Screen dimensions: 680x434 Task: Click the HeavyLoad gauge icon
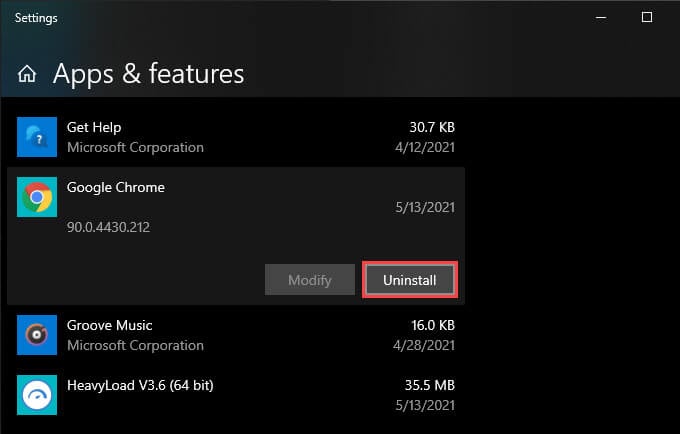pos(37,394)
